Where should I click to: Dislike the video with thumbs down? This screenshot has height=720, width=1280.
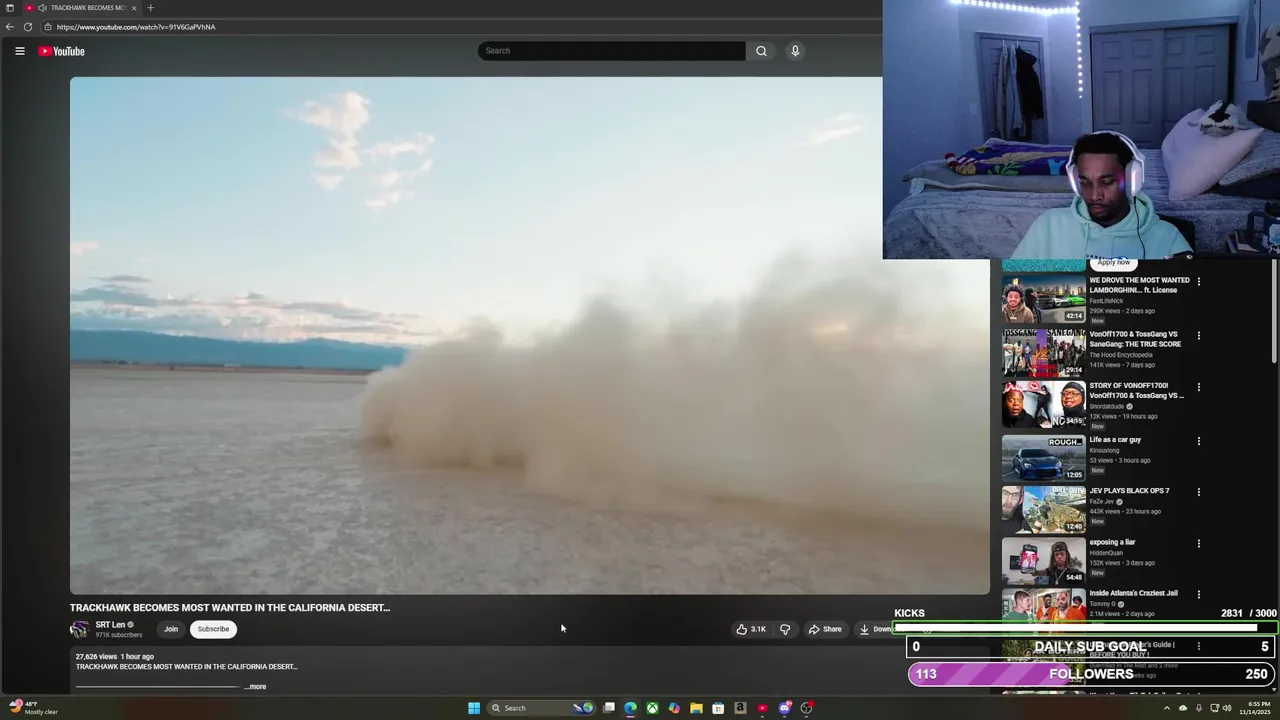pyautogui.click(x=785, y=629)
